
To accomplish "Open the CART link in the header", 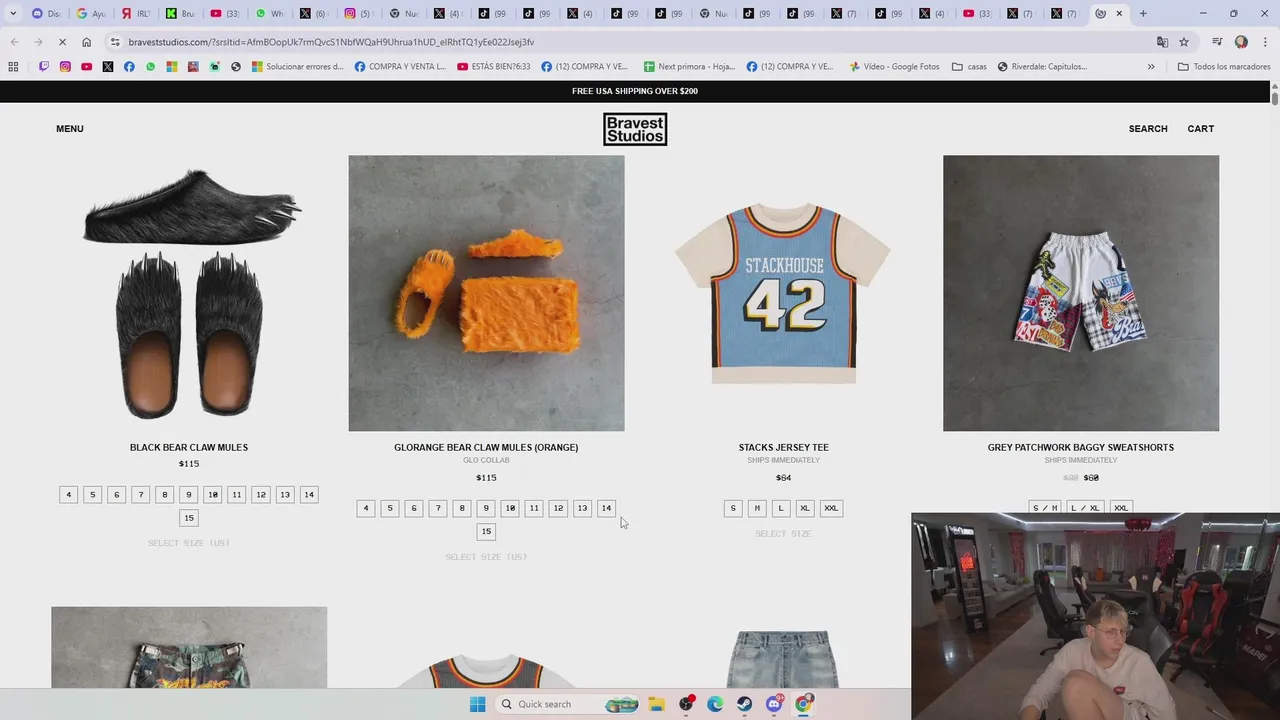I will (x=1200, y=129).
